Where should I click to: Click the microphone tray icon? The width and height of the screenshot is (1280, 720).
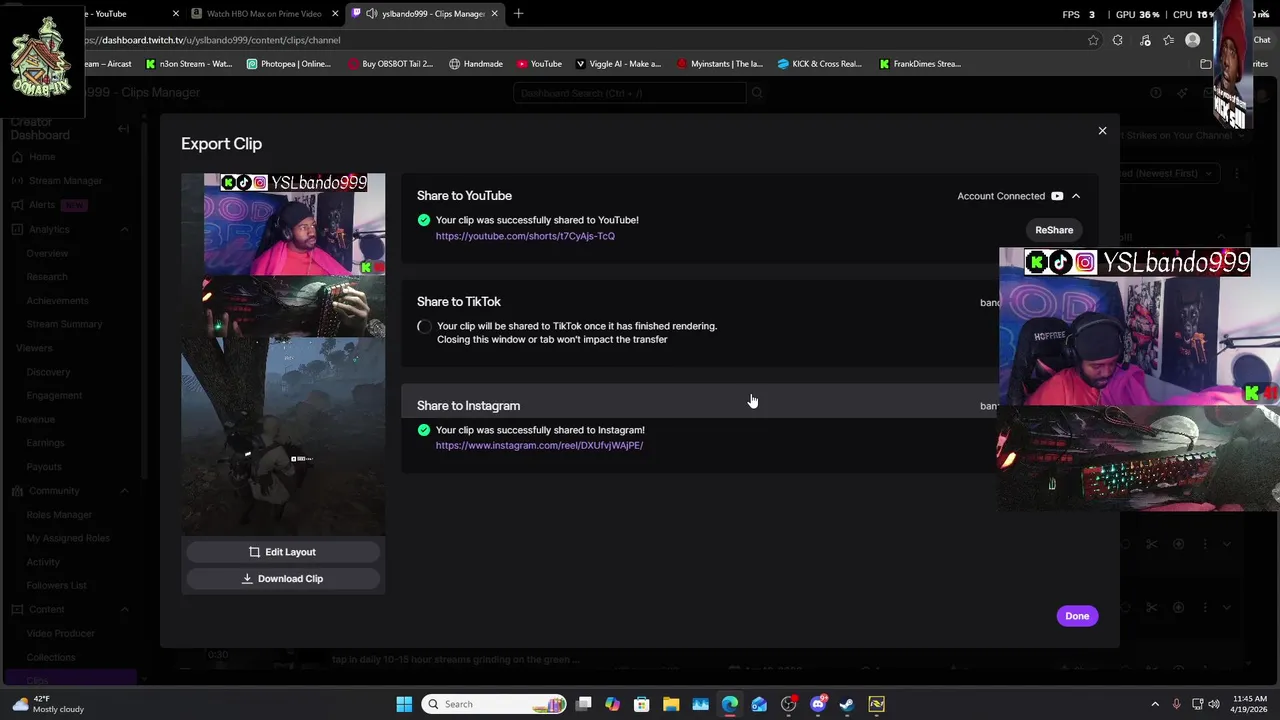point(1176,704)
